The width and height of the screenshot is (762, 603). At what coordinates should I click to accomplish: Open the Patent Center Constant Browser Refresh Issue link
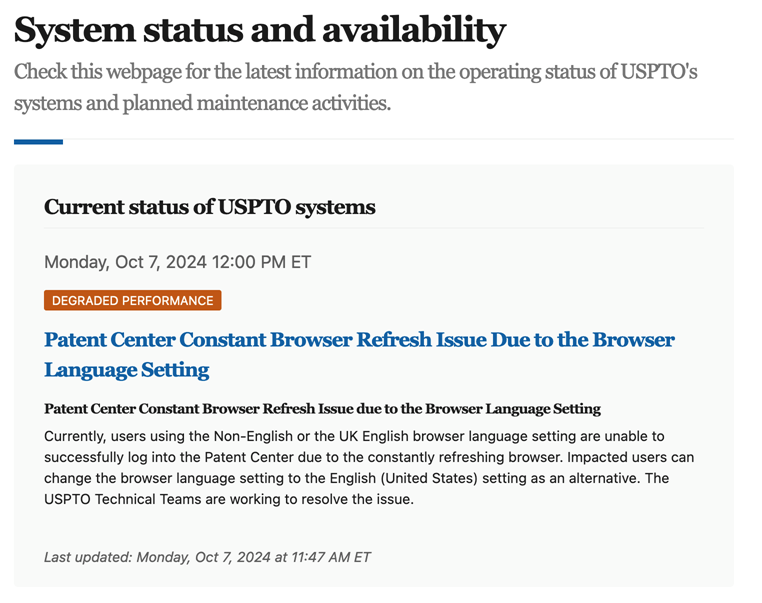[359, 340]
